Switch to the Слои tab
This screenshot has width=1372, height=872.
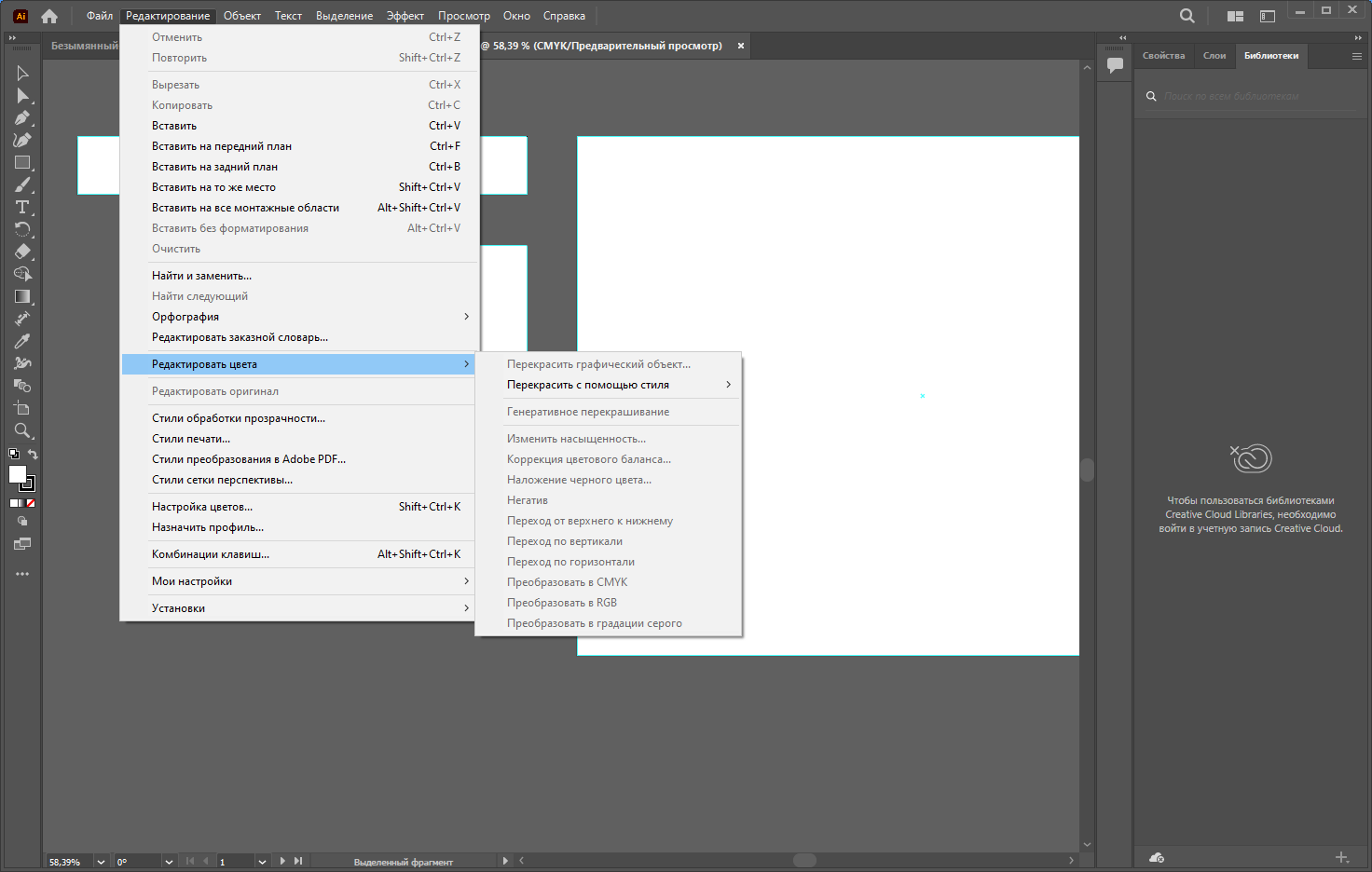click(1214, 56)
